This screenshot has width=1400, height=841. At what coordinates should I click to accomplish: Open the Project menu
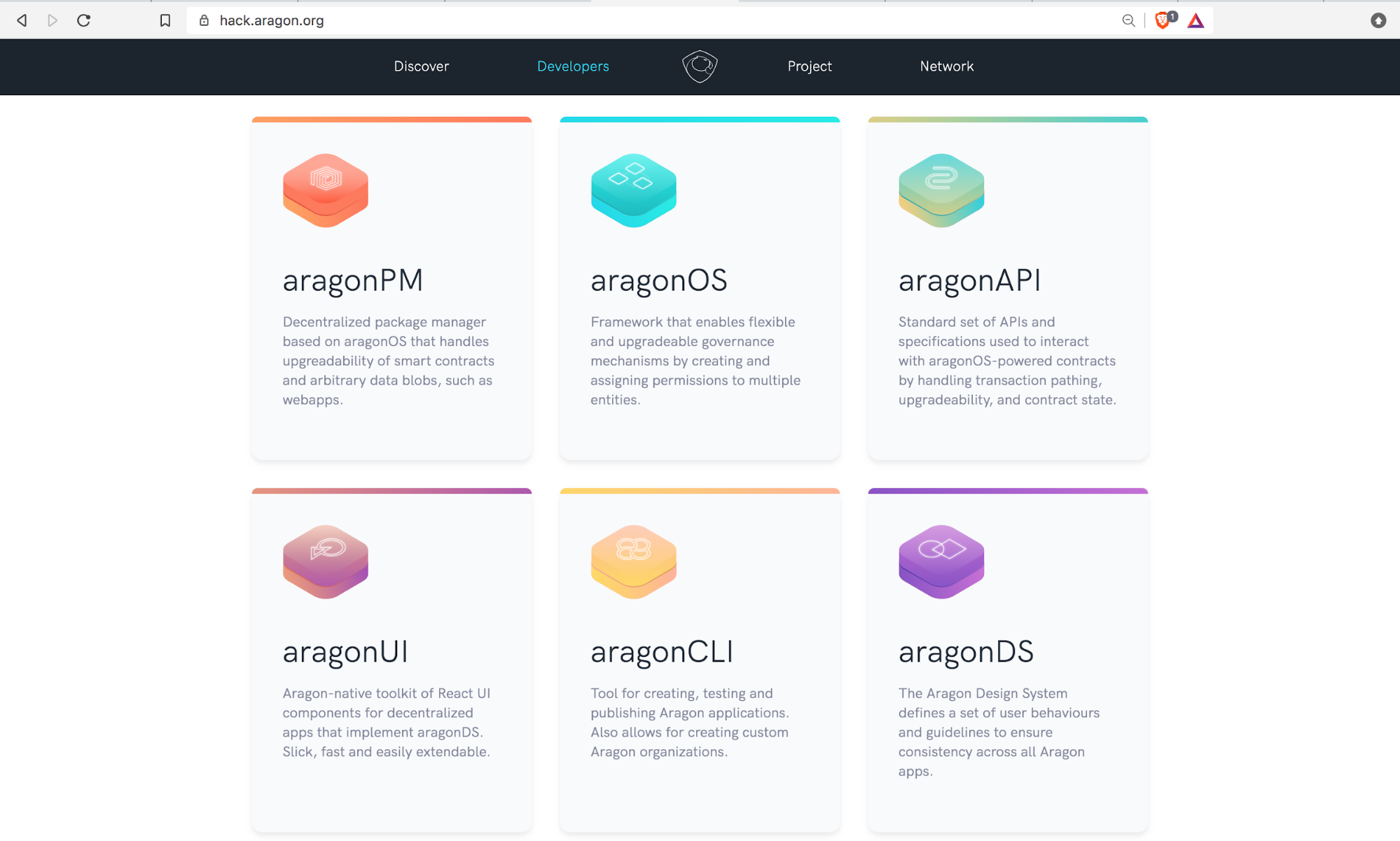tap(810, 67)
